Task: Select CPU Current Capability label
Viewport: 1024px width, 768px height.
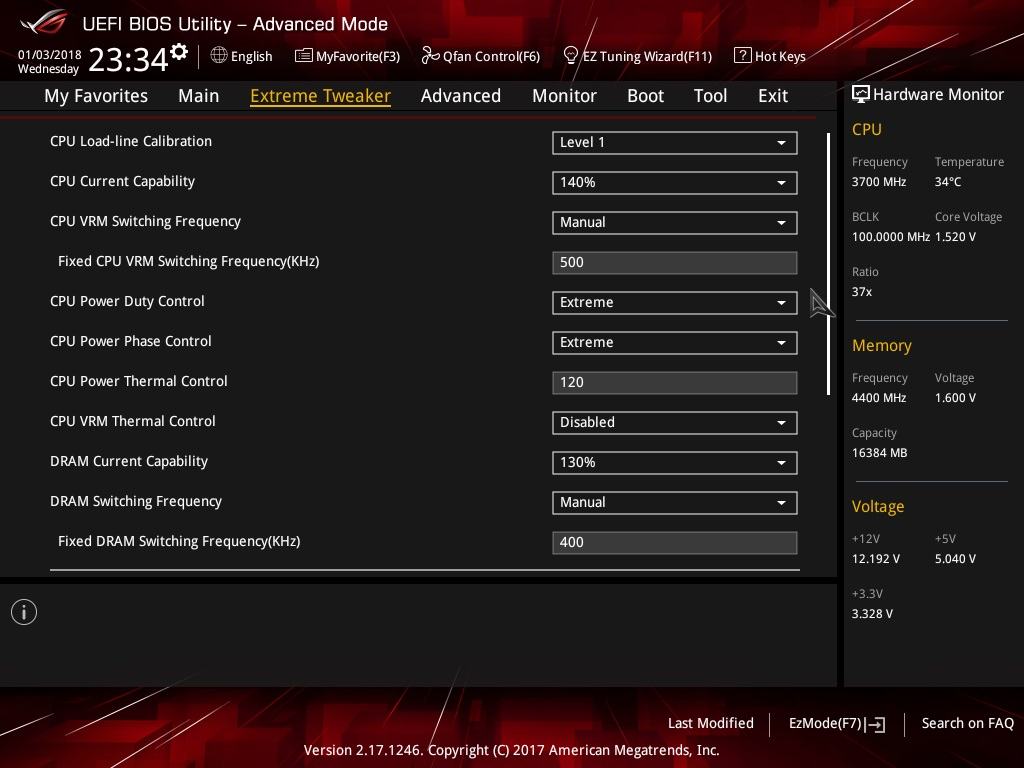Action: click(x=122, y=182)
